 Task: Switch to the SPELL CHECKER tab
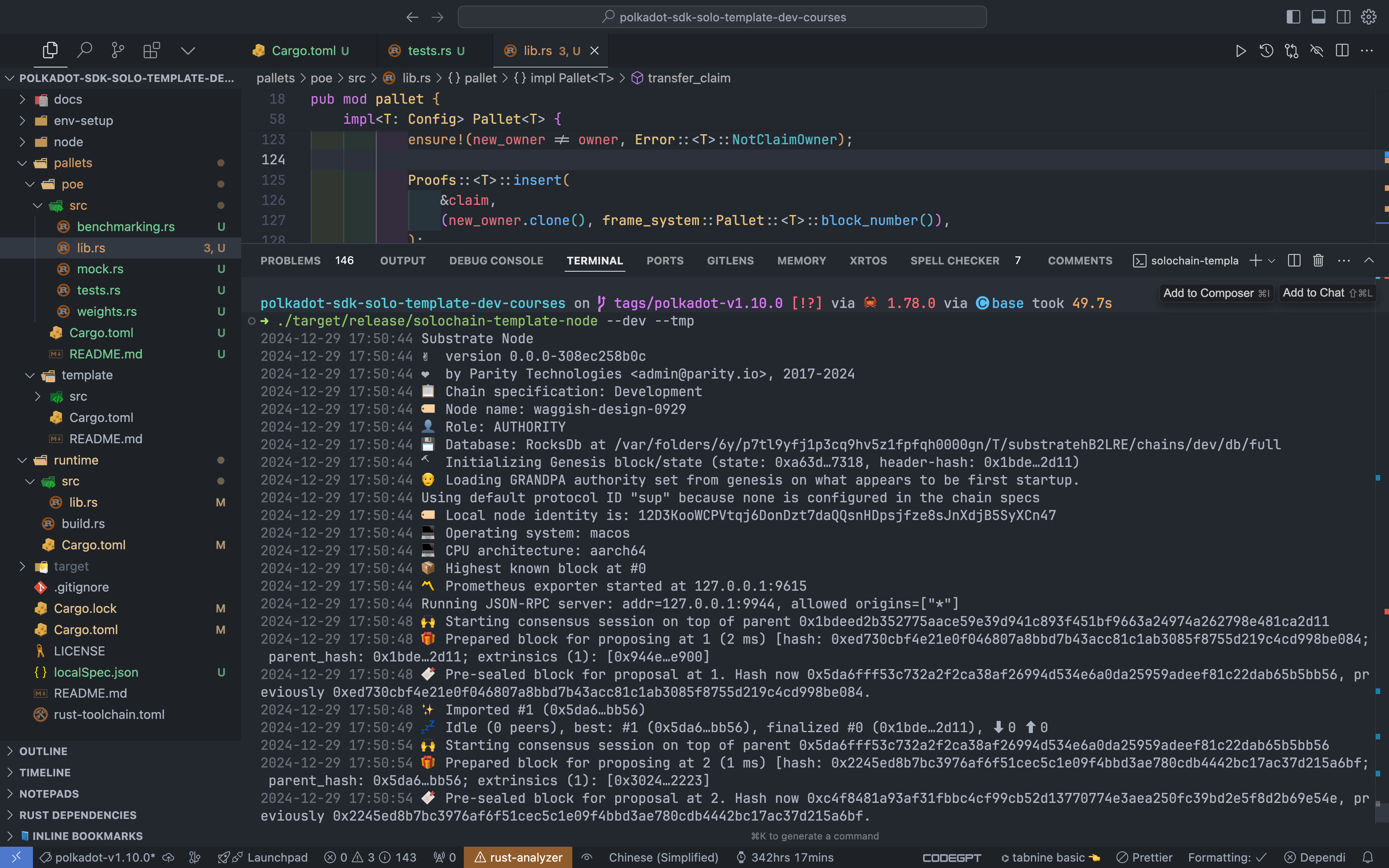point(955,261)
